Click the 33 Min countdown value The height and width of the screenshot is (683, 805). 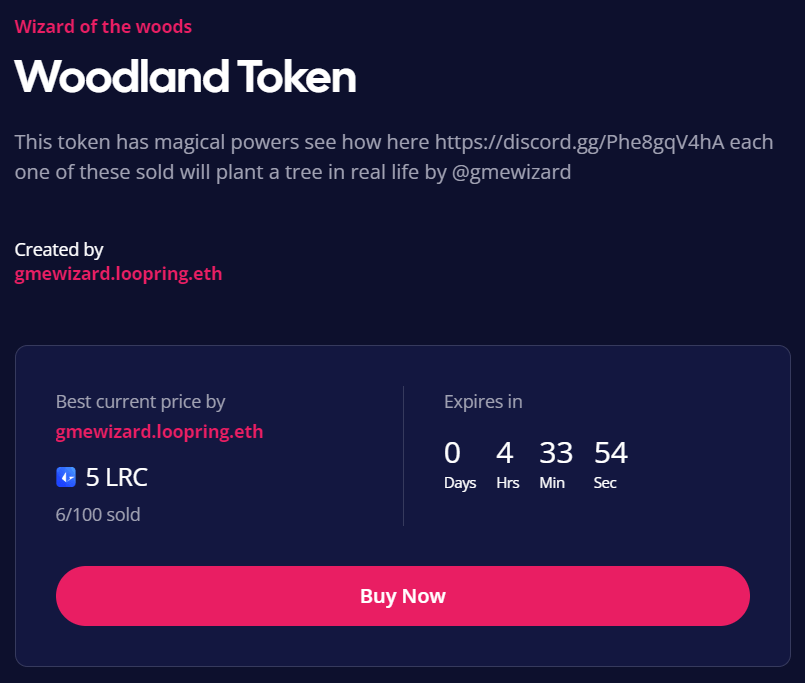pos(556,454)
